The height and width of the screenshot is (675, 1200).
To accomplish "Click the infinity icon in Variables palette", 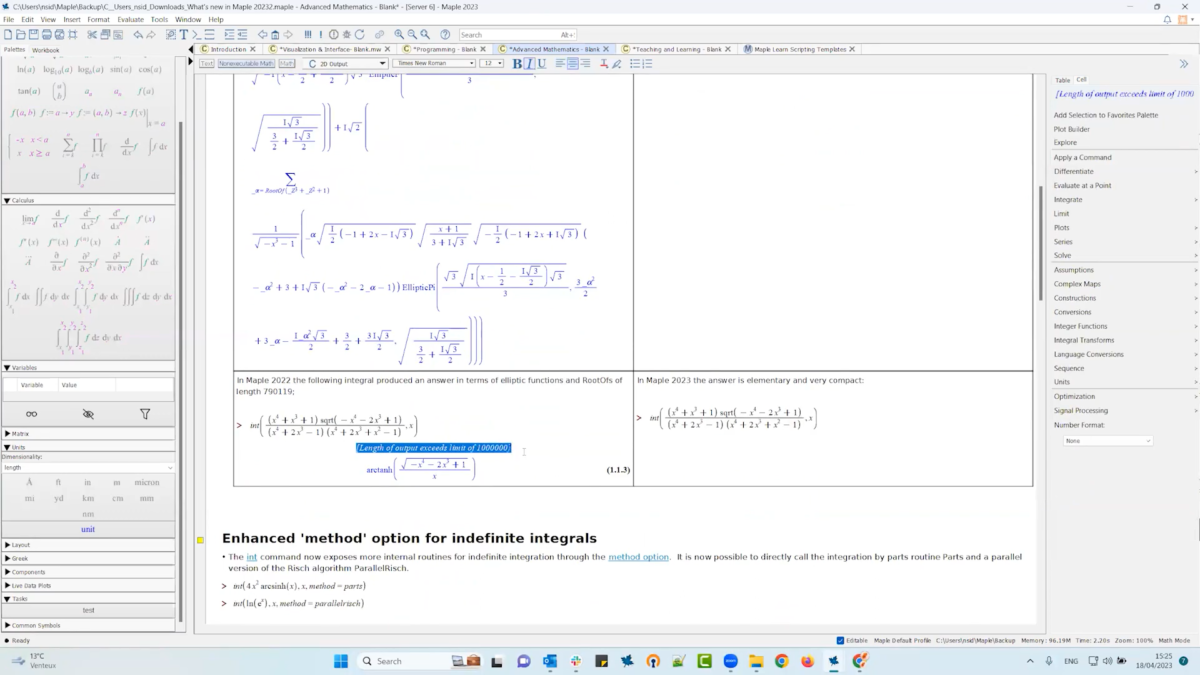I will (x=31, y=414).
